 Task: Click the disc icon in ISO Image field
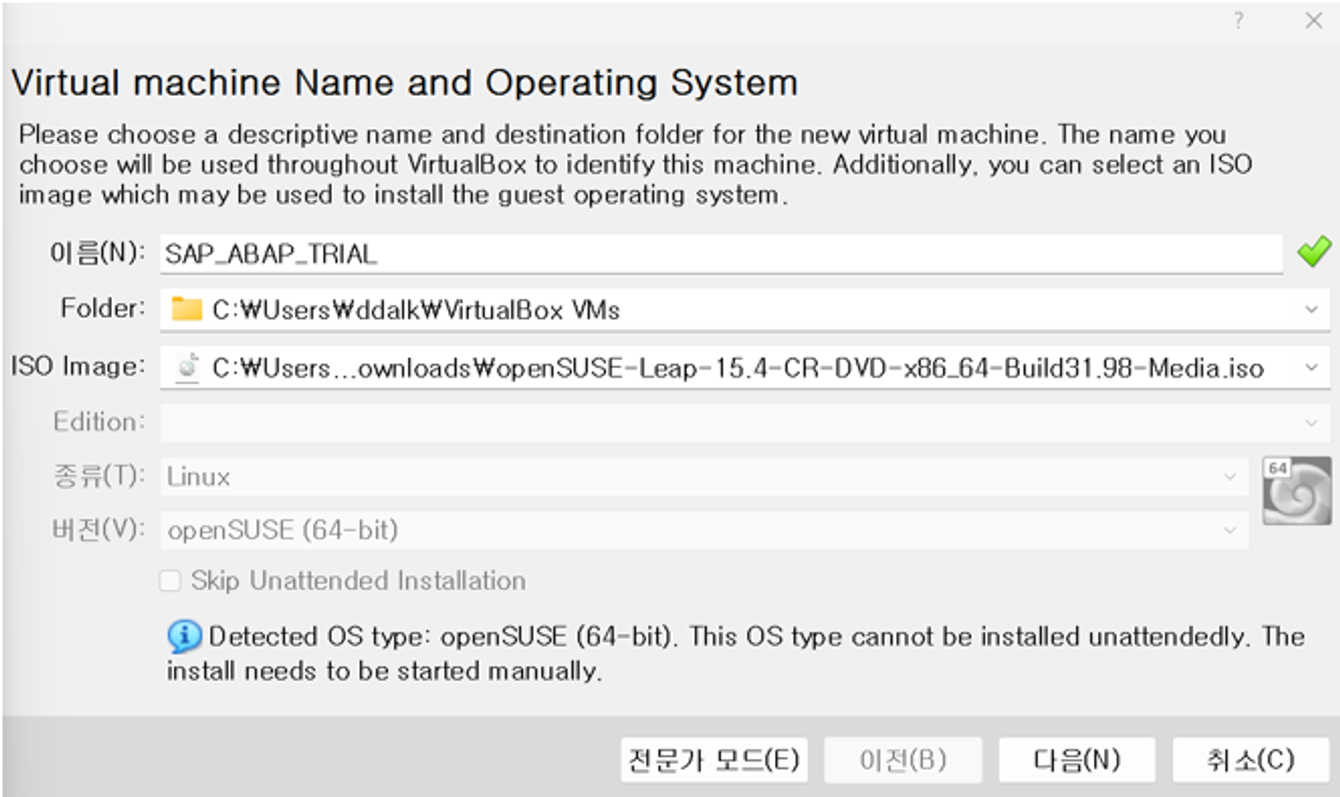click(x=187, y=367)
